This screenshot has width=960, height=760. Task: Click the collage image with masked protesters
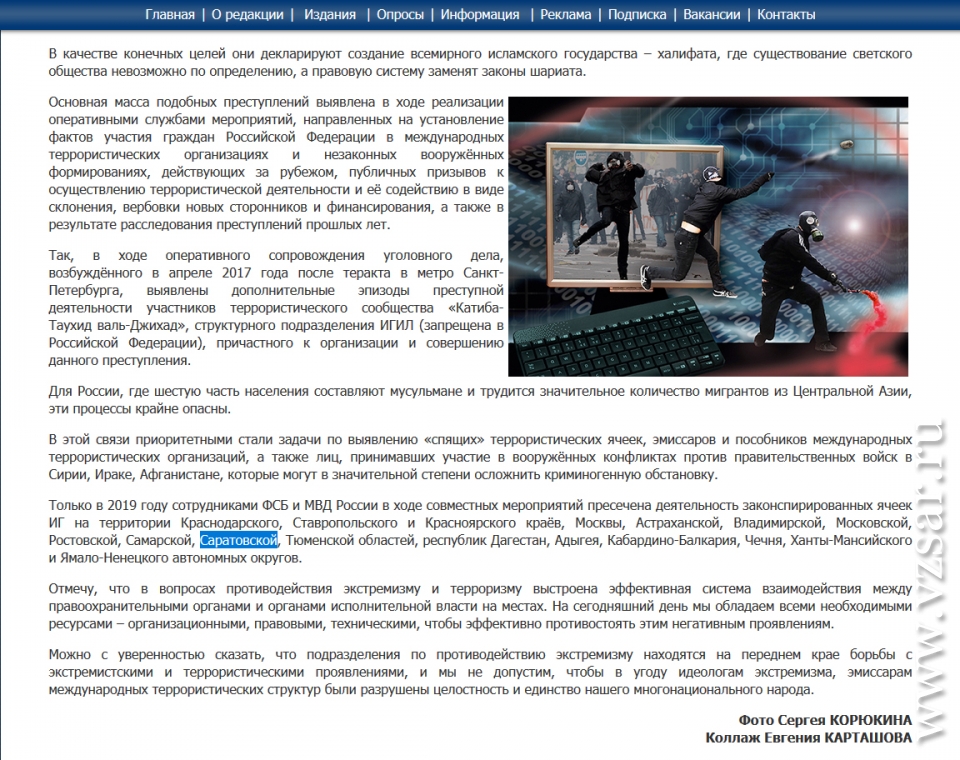[708, 236]
